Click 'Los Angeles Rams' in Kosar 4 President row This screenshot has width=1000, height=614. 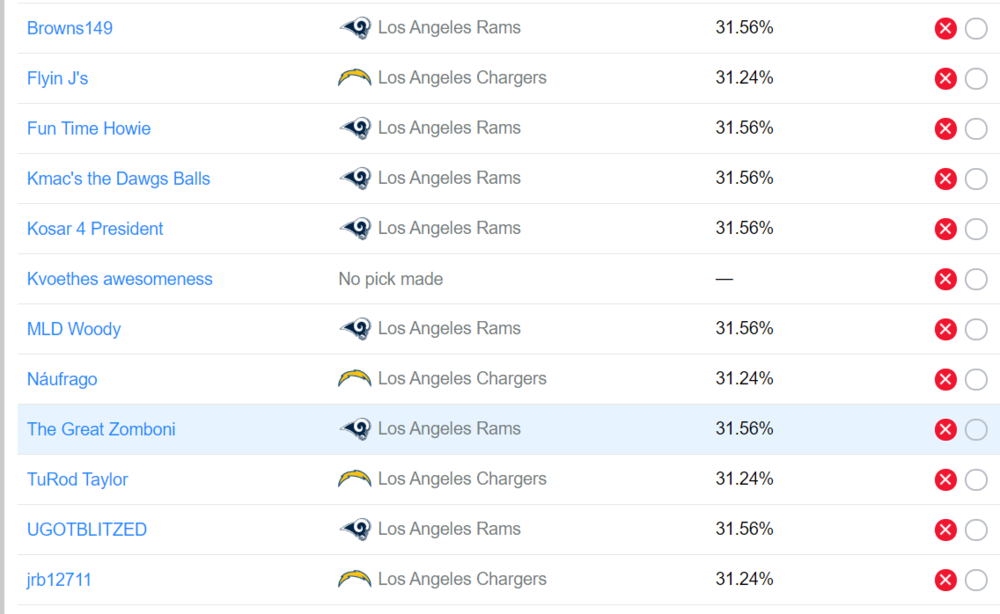[450, 228]
